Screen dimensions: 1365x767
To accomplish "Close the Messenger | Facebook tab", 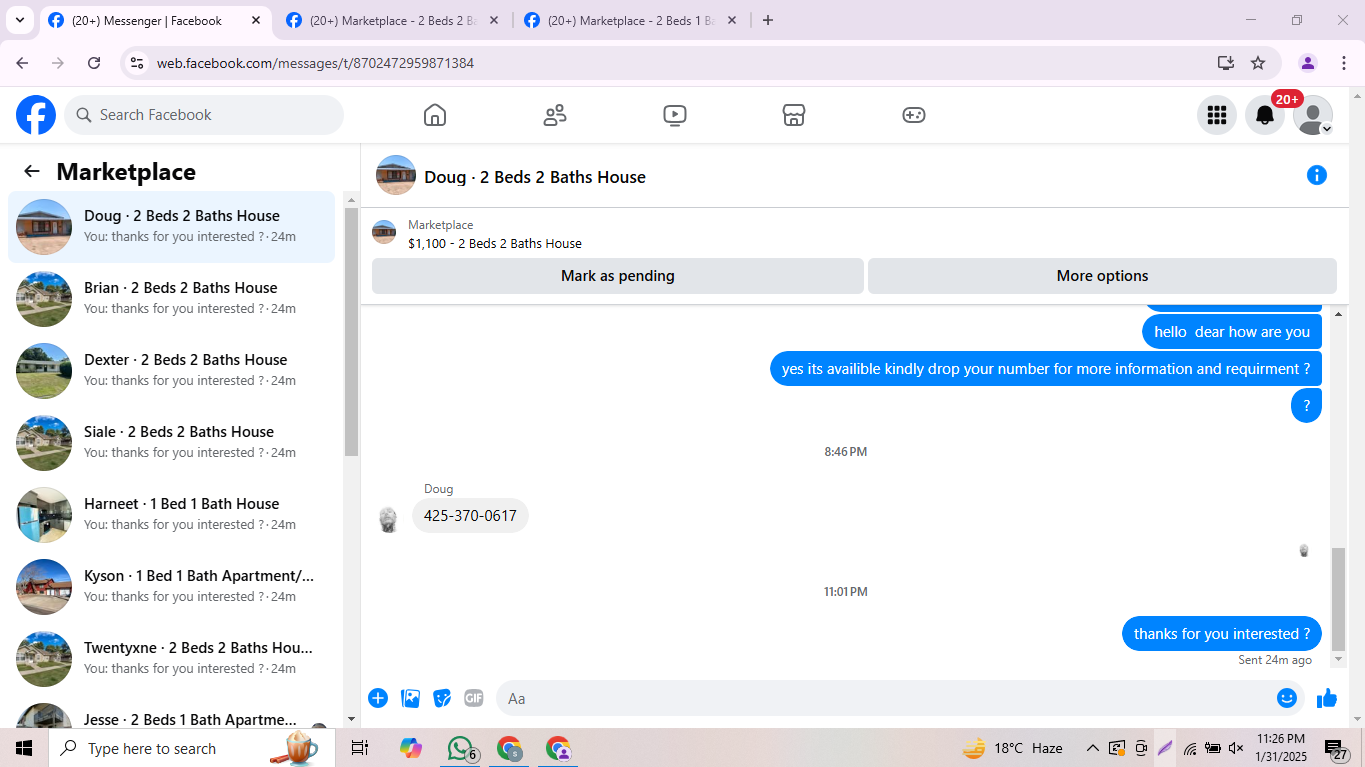I will [x=255, y=20].
